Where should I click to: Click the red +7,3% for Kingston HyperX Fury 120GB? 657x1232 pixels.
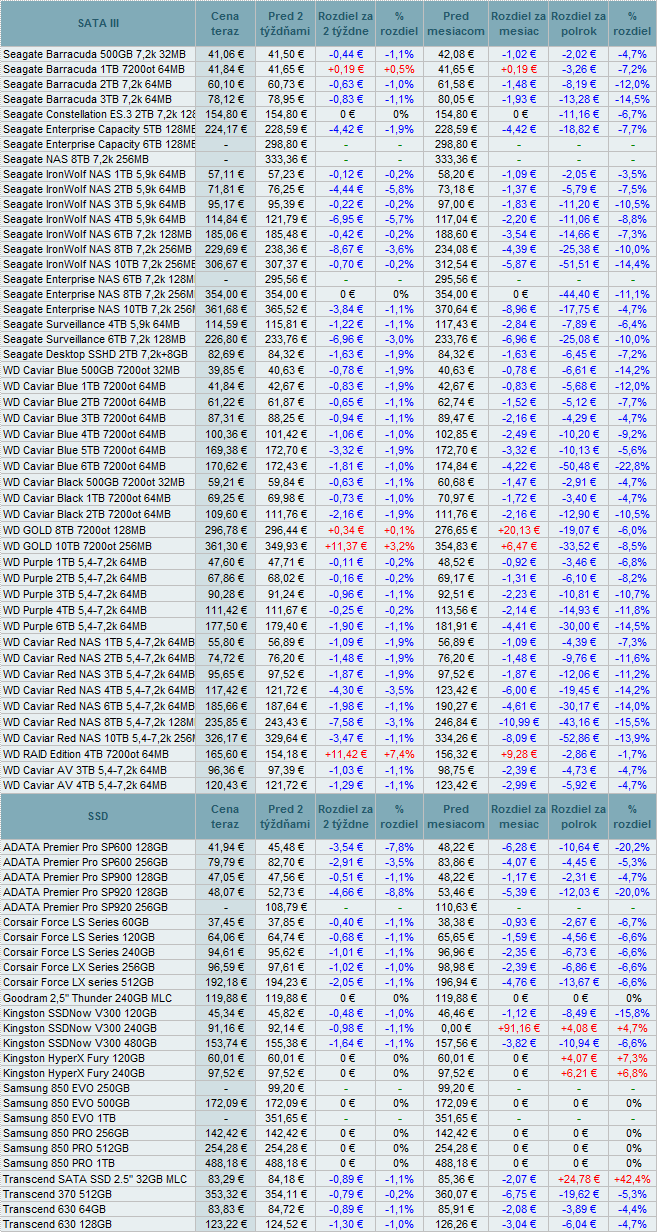[x=632, y=1059]
